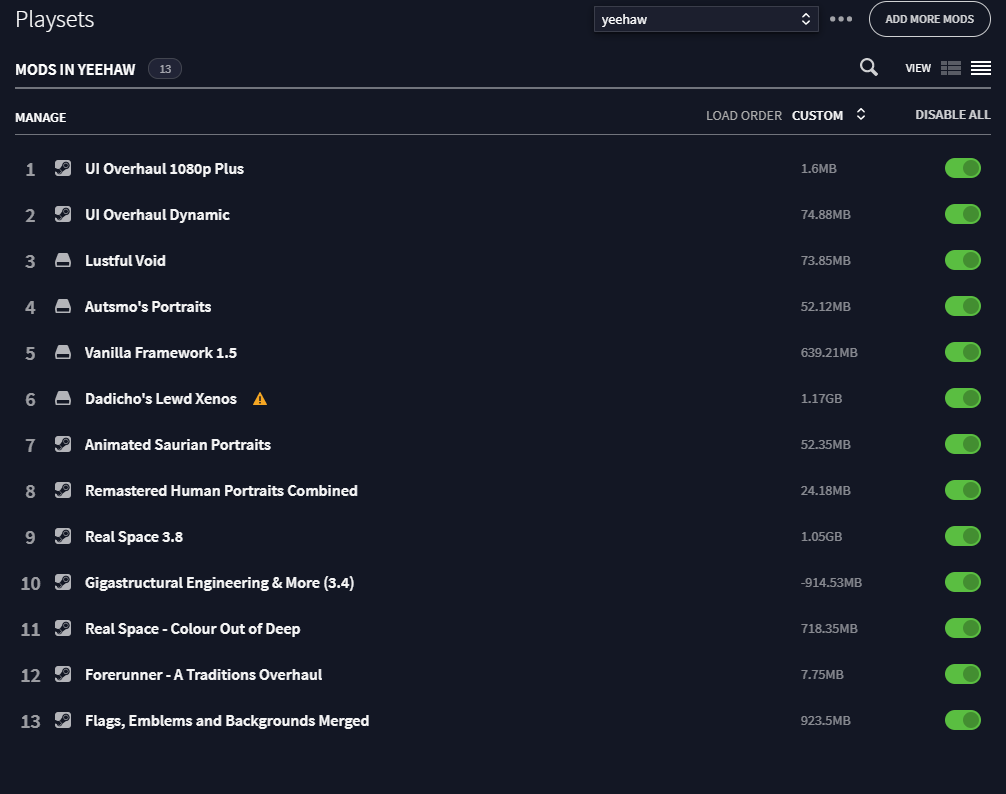Disable Forerunner - A Traditions Overhaul toggle
The image size is (1006, 794).
coord(962,675)
